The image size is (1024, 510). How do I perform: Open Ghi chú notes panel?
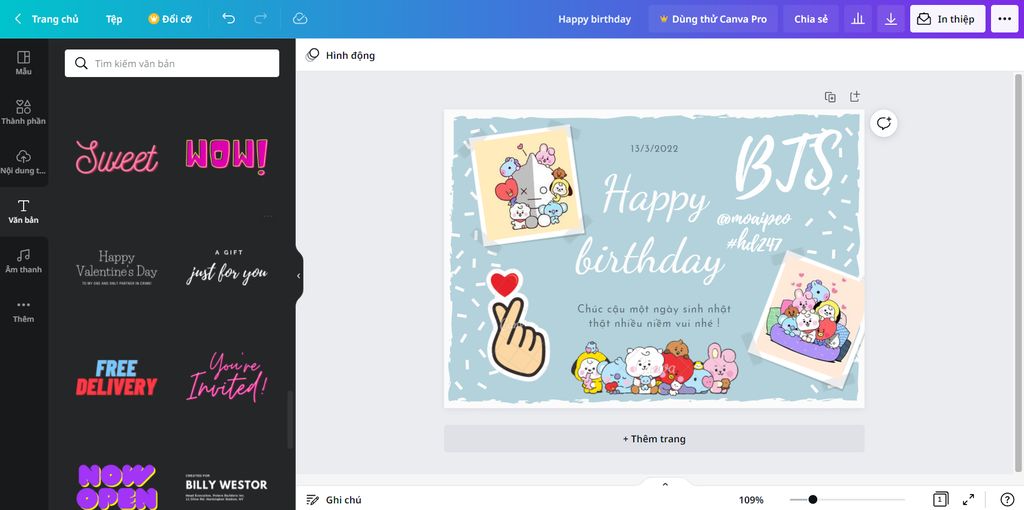pos(334,500)
